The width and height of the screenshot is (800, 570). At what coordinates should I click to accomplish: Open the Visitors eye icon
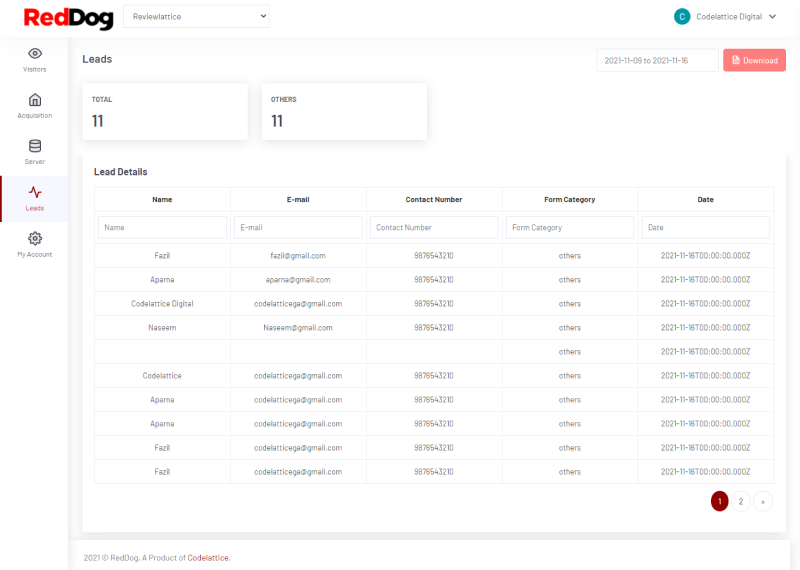pyautogui.click(x=35, y=54)
